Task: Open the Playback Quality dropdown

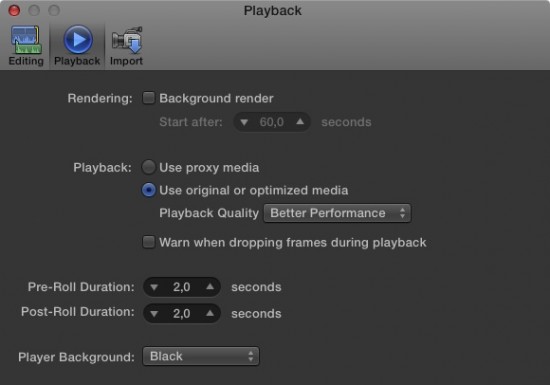Action: 337,213
